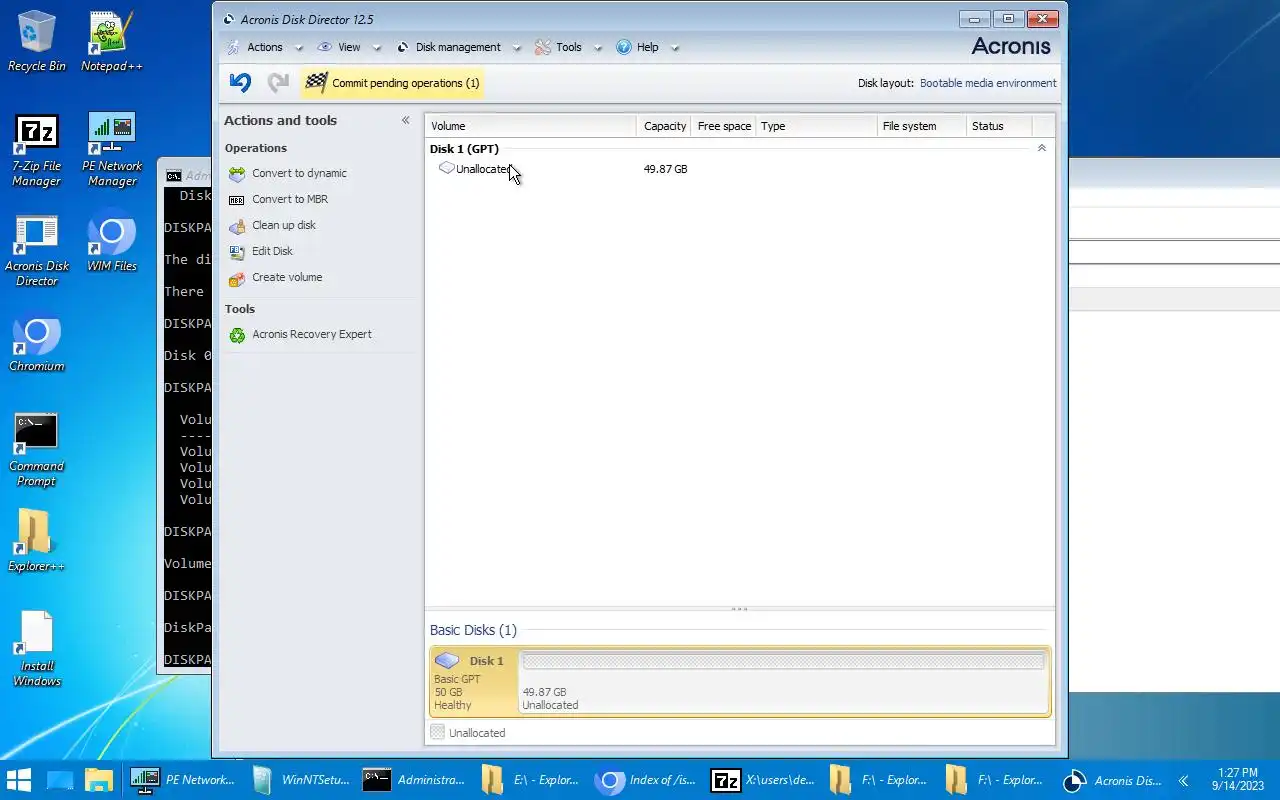Viewport: 1280px width, 800px height.
Task: Click the Notepad++ desktop shortcut
Action: pos(112,41)
